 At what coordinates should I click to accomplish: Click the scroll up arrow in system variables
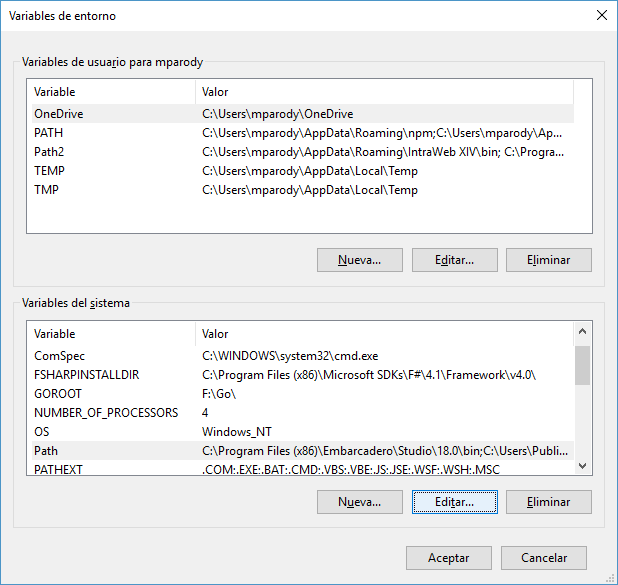click(583, 331)
